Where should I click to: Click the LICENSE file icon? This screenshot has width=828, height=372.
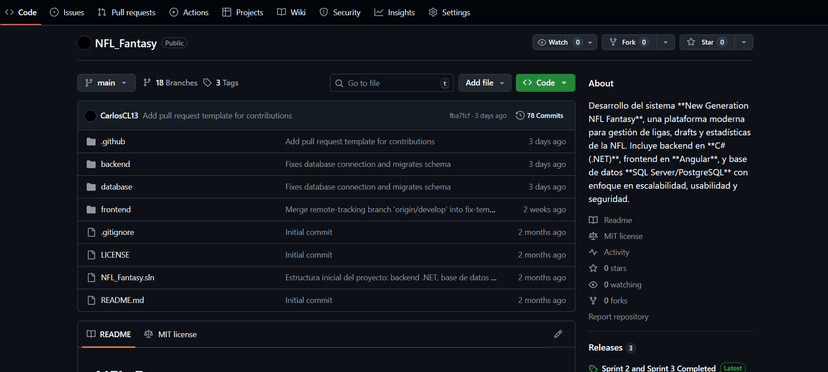tap(91, 255)
